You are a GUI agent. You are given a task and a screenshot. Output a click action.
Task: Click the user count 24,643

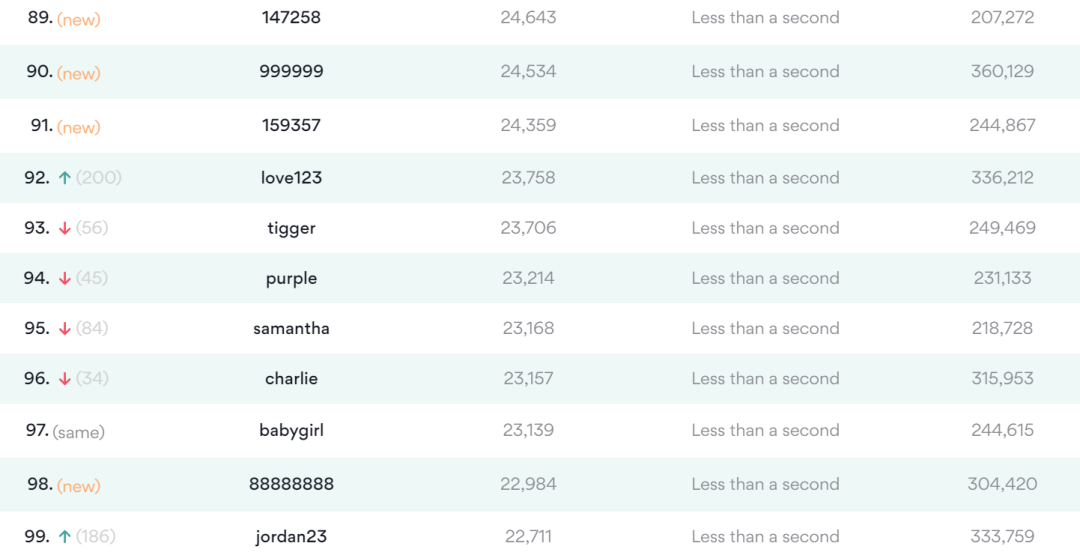tap(528, 17)
